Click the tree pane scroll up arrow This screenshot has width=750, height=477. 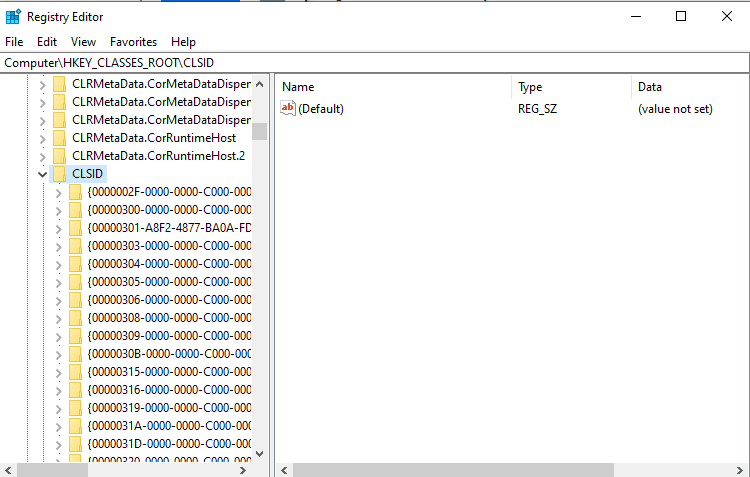pyautogui.click(x=260, y=84)
